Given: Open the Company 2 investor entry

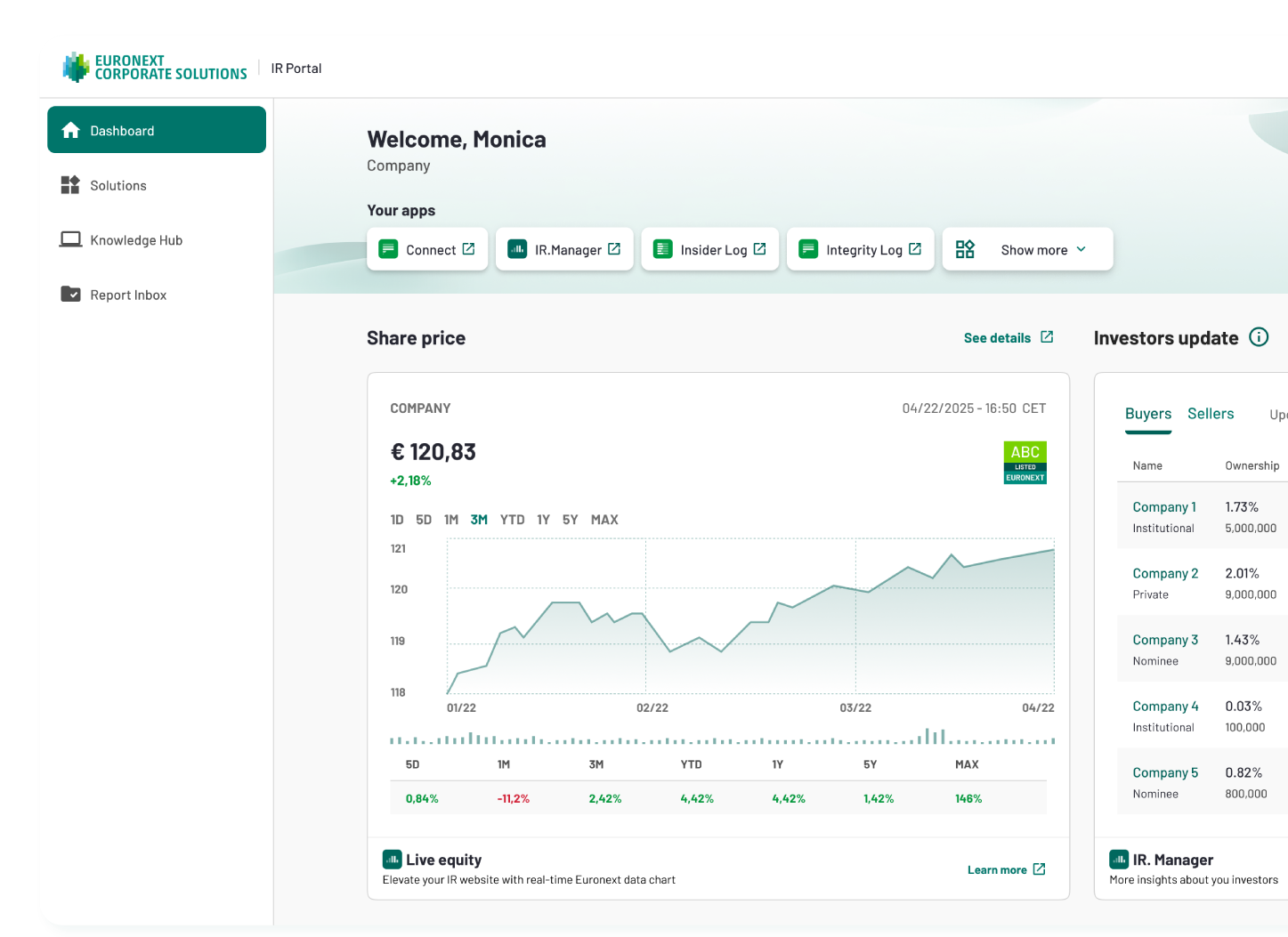Looking at the screenshot, I should [1165, 574].
